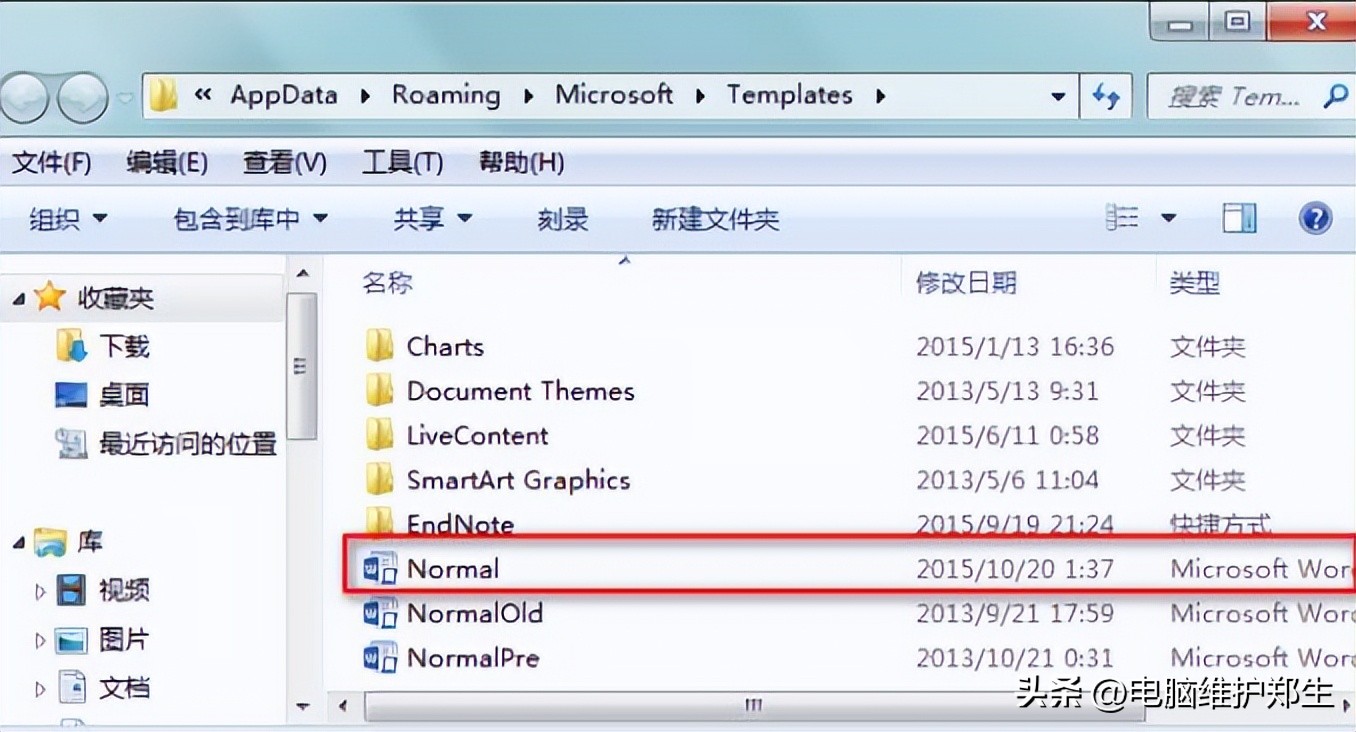Screen dimensions: 1356x732
Task: Click the AppData breadcrumb in address bar
Action: click(x=284, y=96)
